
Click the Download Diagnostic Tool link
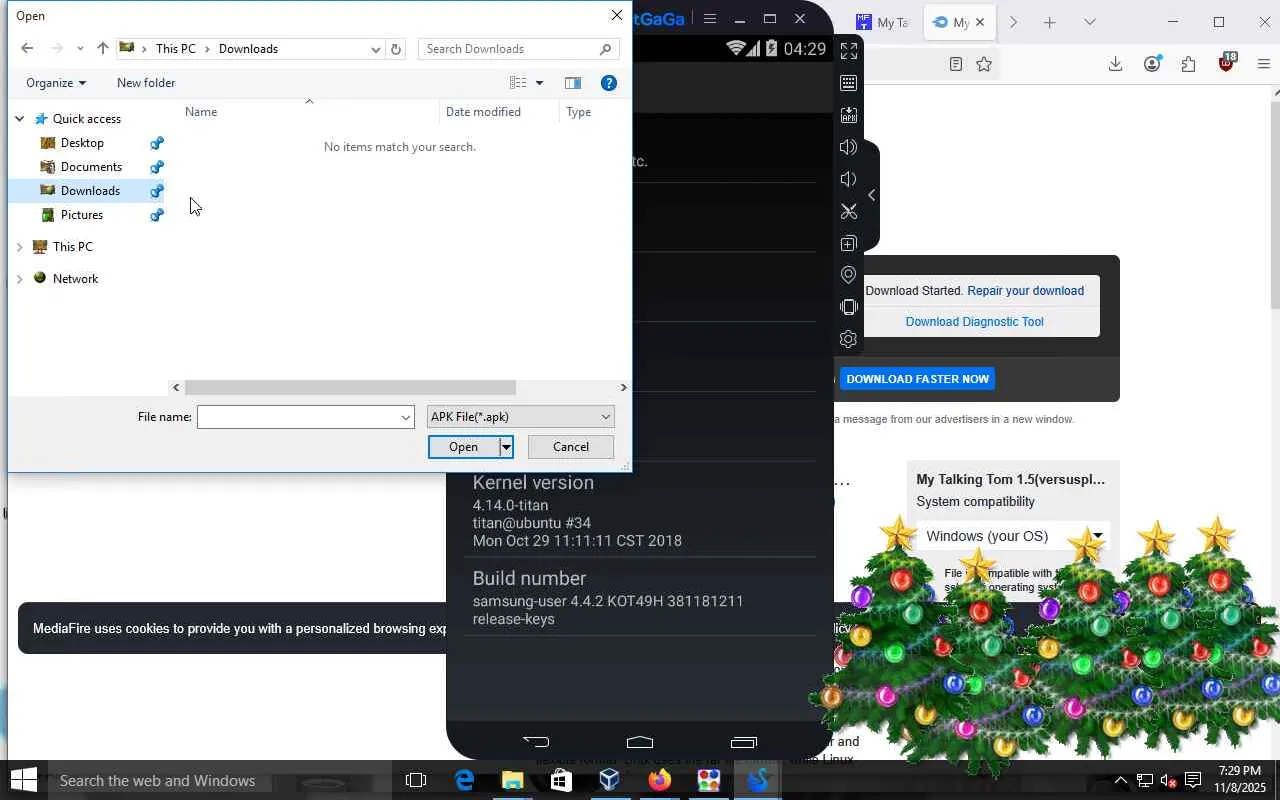pos(974,322)
